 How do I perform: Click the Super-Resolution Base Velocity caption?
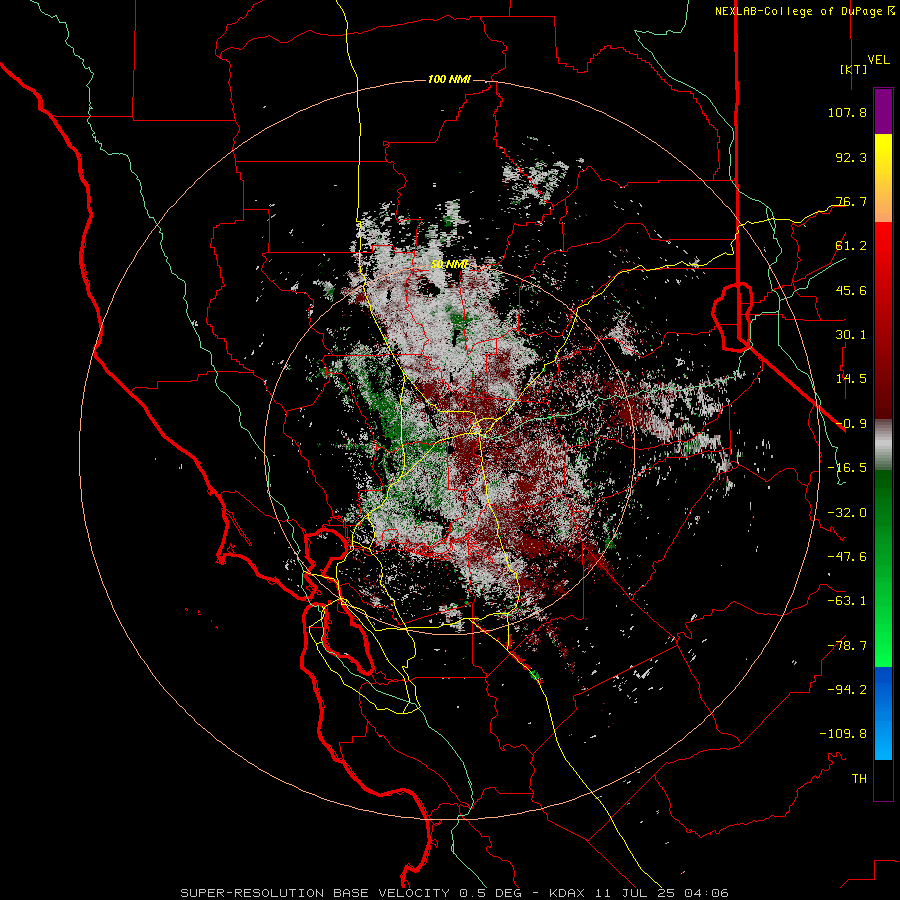[454, 893]
